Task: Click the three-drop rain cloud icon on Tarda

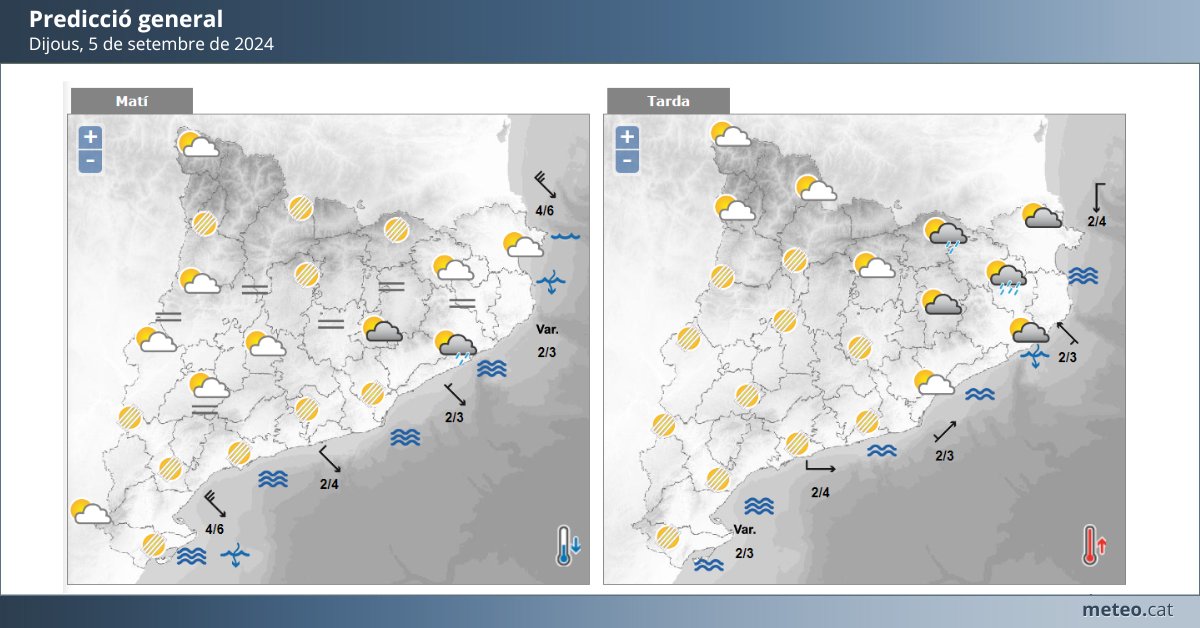Action: coord(1006,279)
